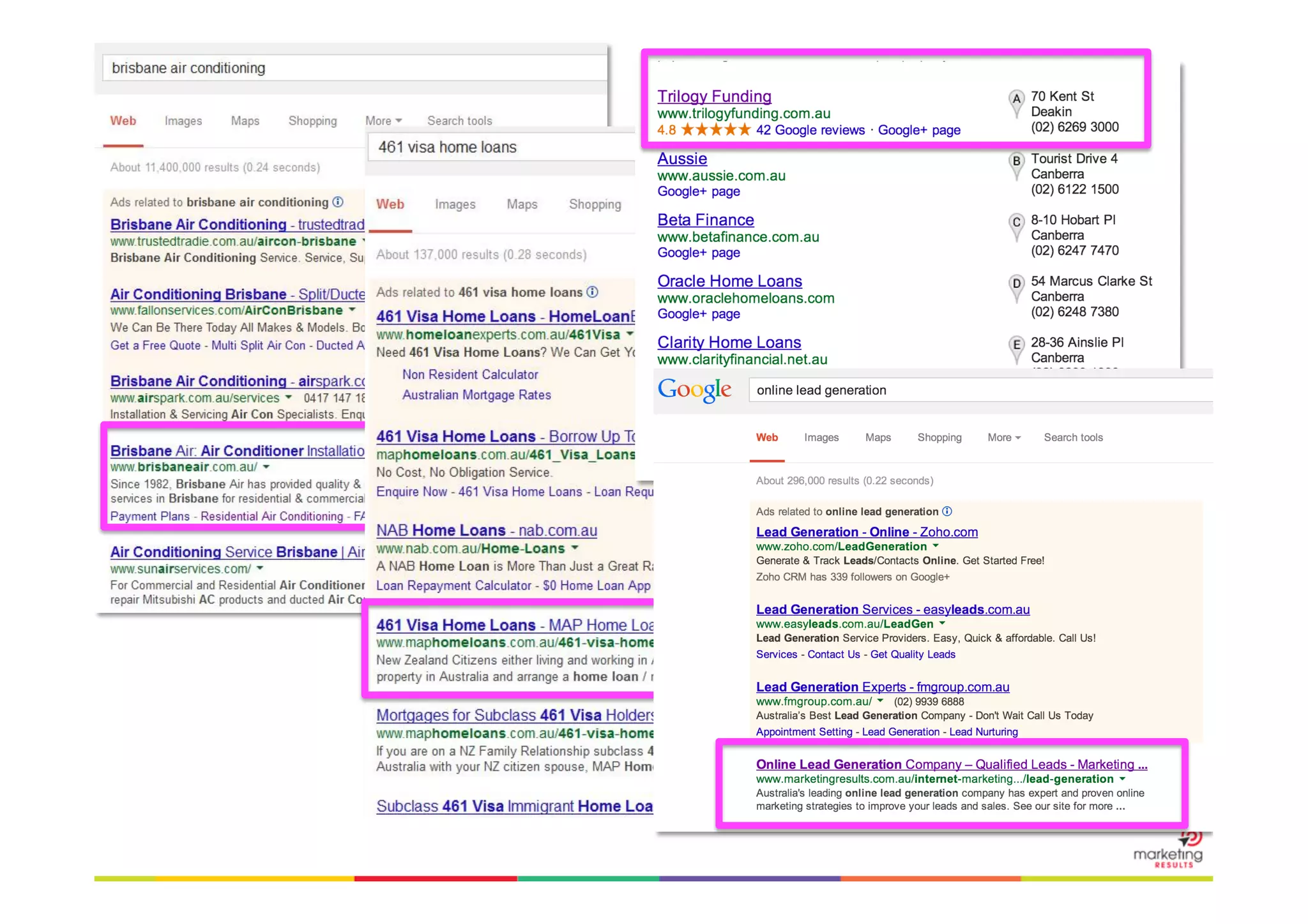
Task: Click info icon beside brisbane air conditioning ads
Action: tap(338, 202)
